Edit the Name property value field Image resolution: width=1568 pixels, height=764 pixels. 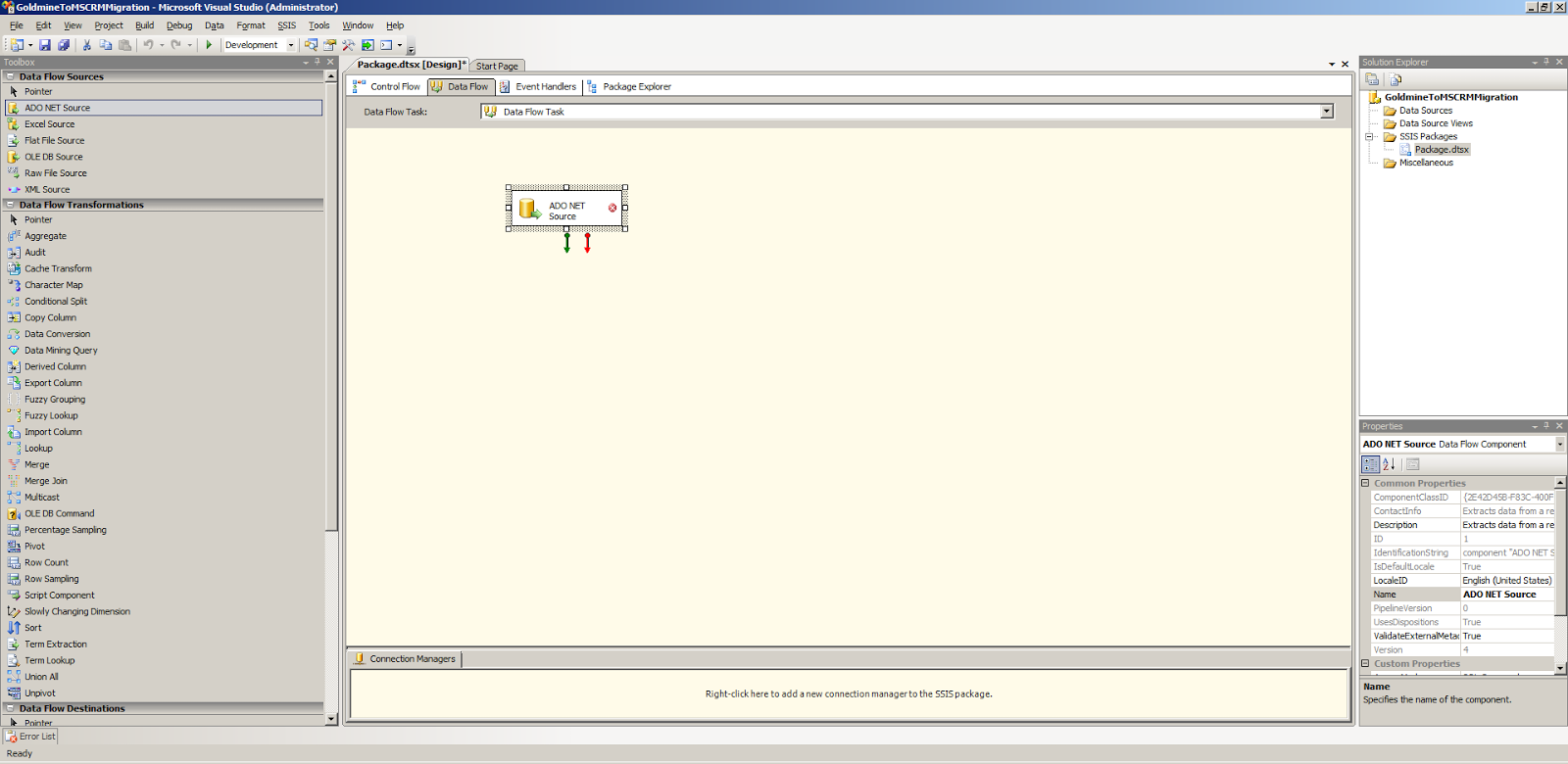[x=1507, y=595]
